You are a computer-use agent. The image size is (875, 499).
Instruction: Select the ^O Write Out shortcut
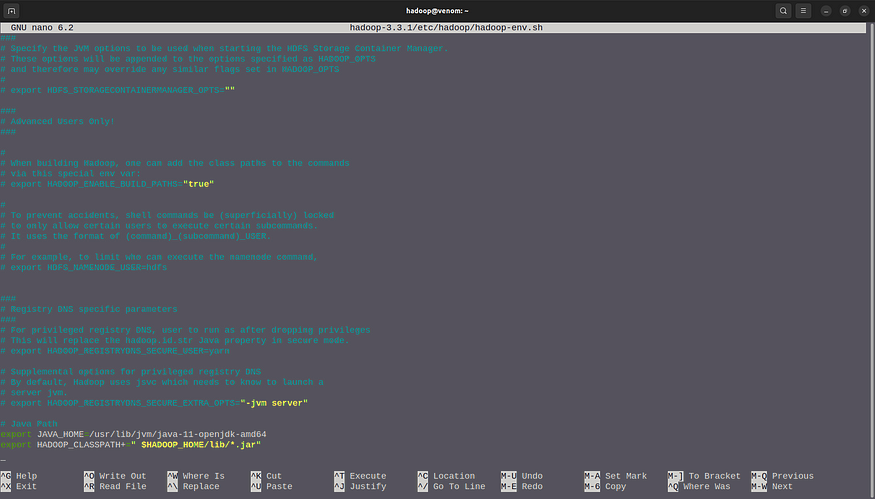[x=115, y=476]
